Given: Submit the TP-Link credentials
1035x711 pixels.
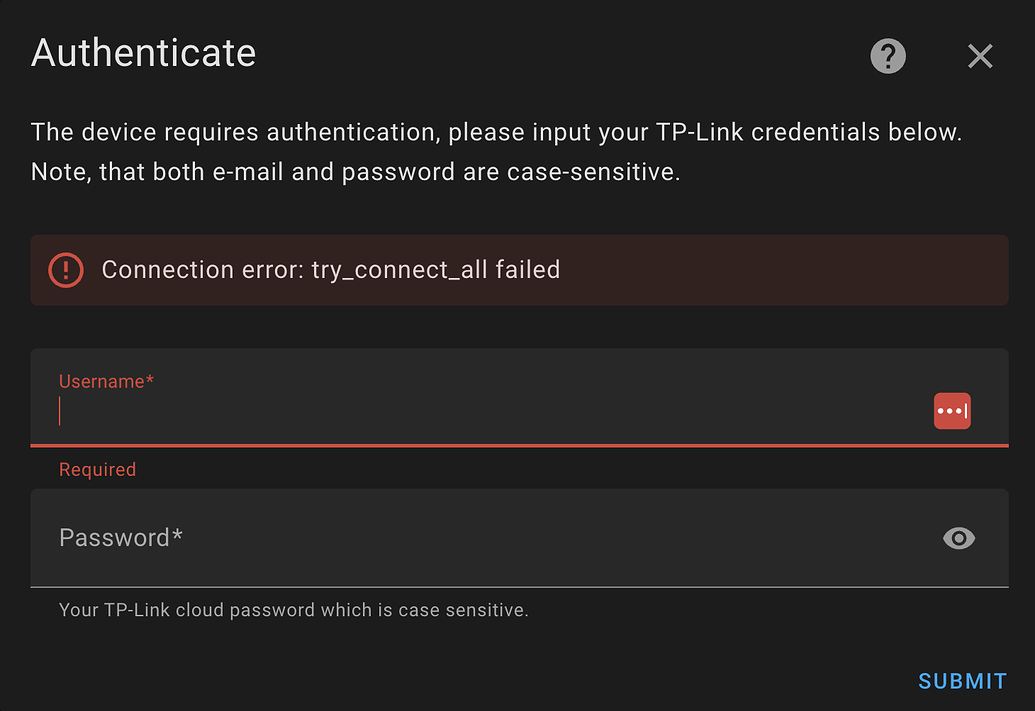Looking at the screenshot, I should [962, 681].
